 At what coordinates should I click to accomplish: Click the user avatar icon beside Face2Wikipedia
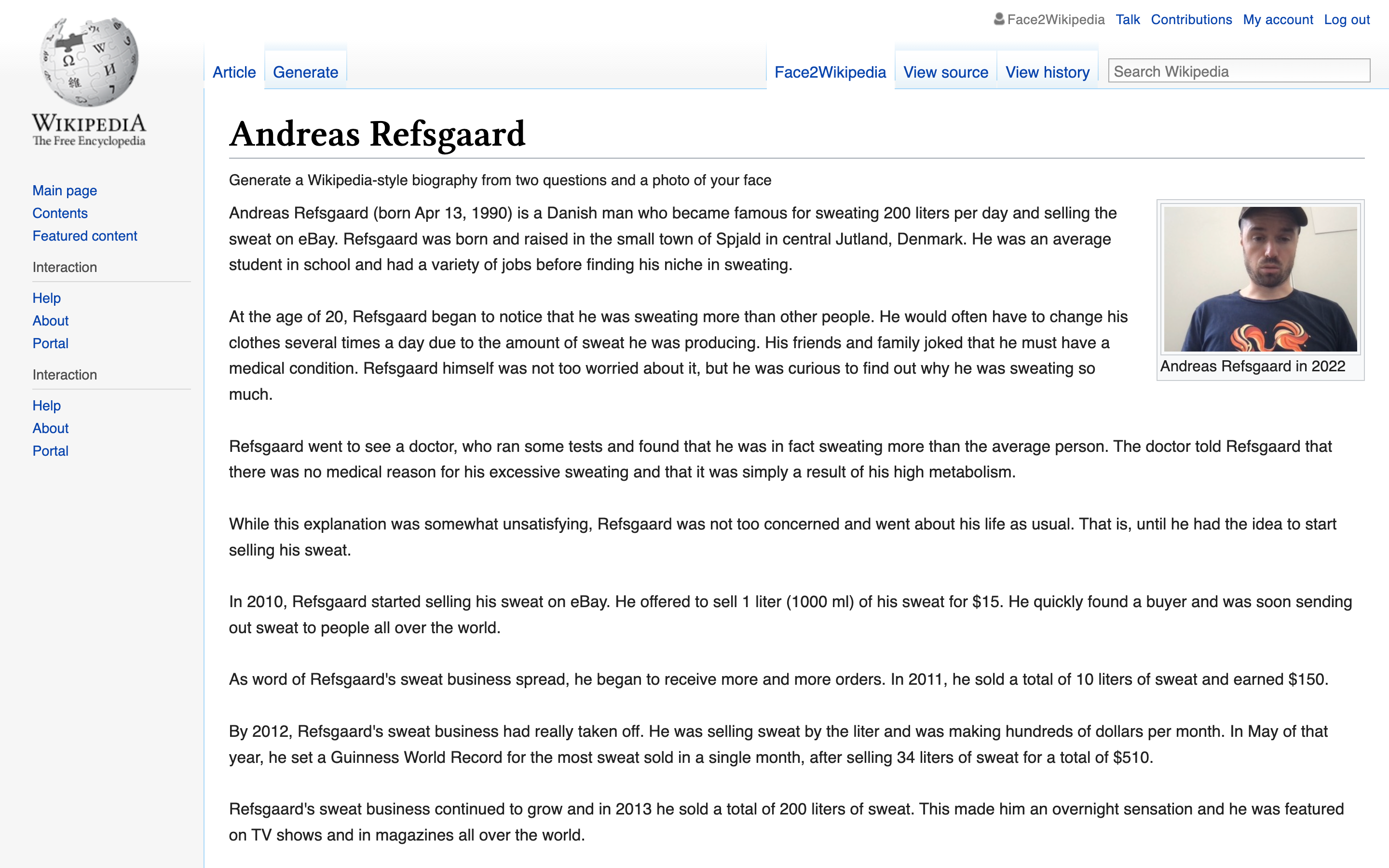[x=999, y=19]
